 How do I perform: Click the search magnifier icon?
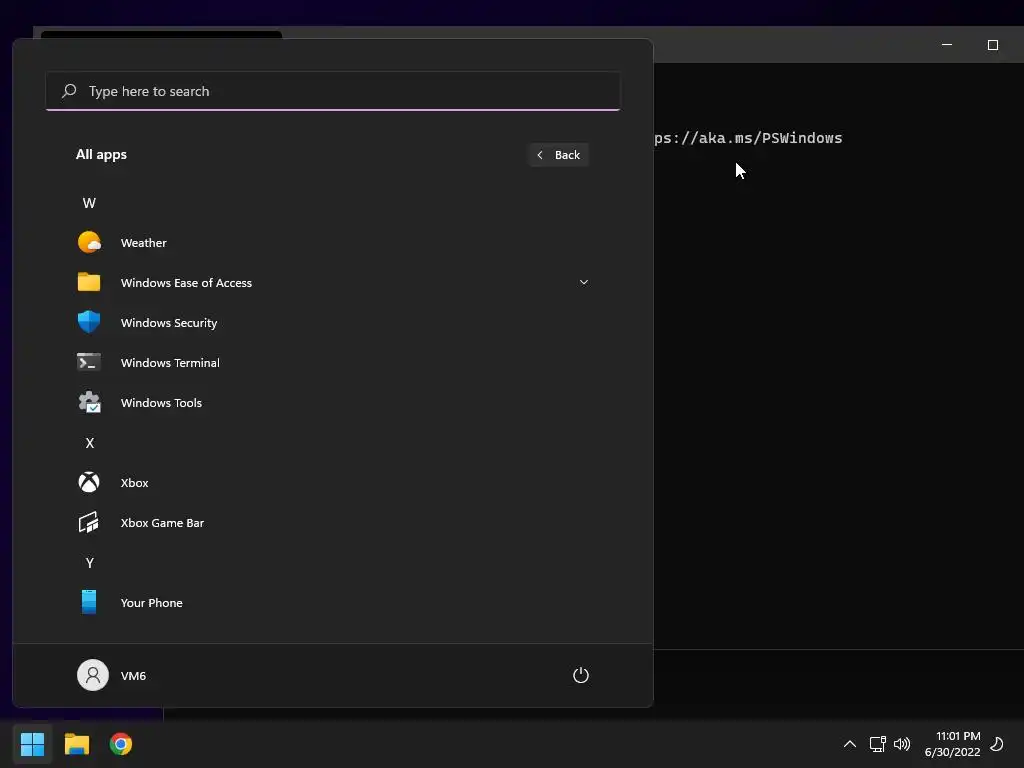tap(69, 91)
